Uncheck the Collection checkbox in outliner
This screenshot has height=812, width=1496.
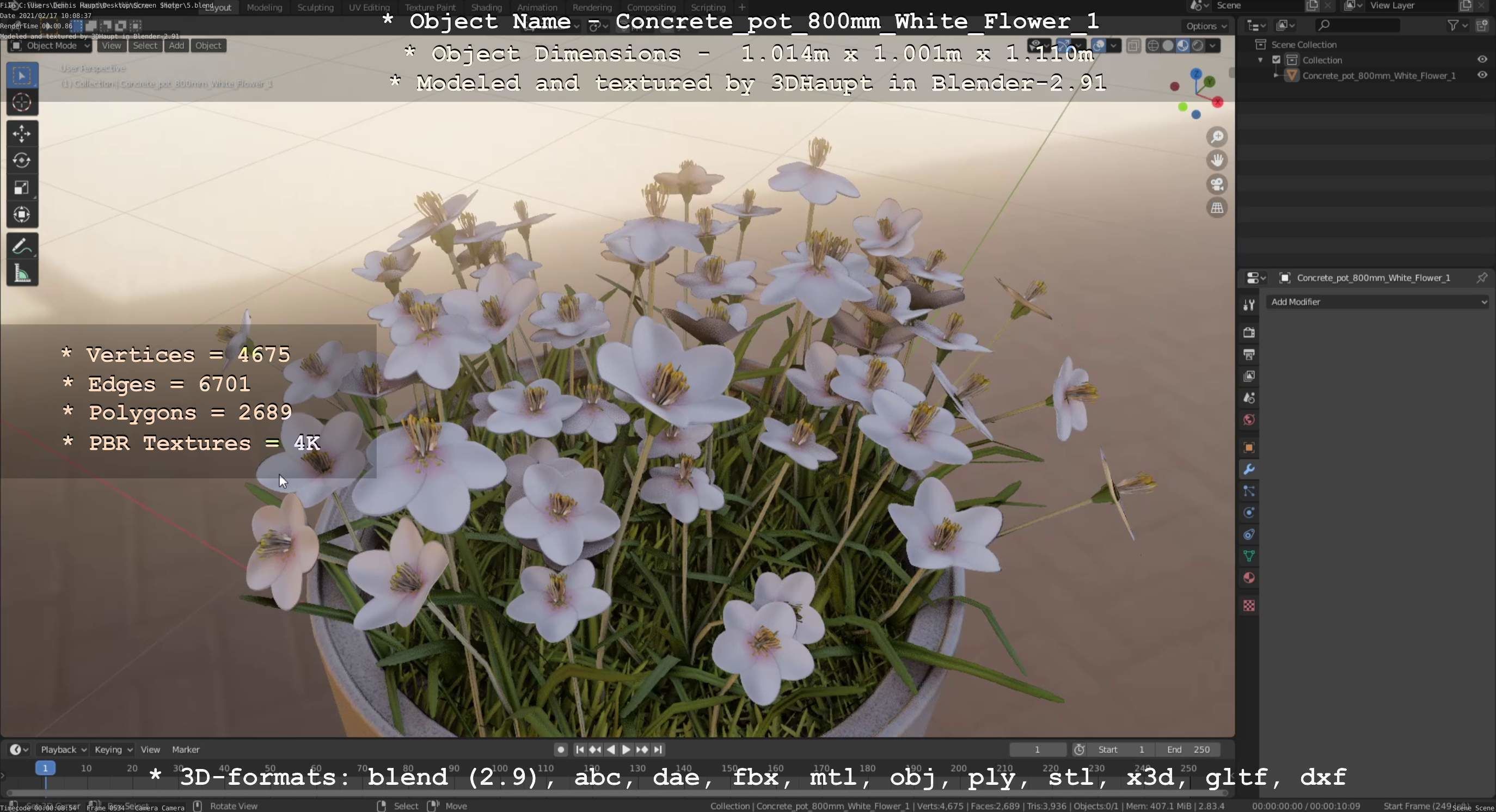click(x=1277, y=60)
